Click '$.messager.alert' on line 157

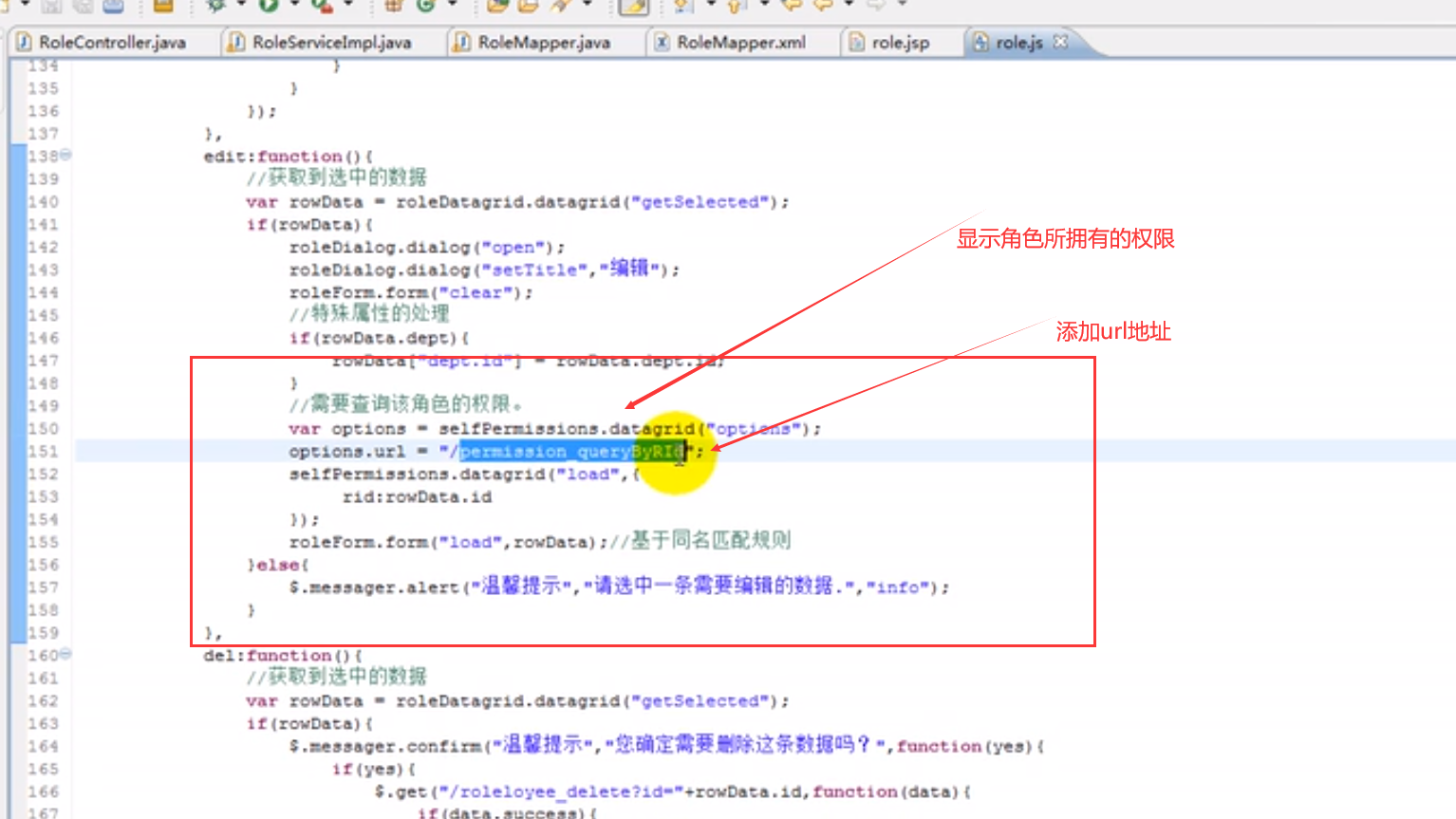tap(374, 587)
